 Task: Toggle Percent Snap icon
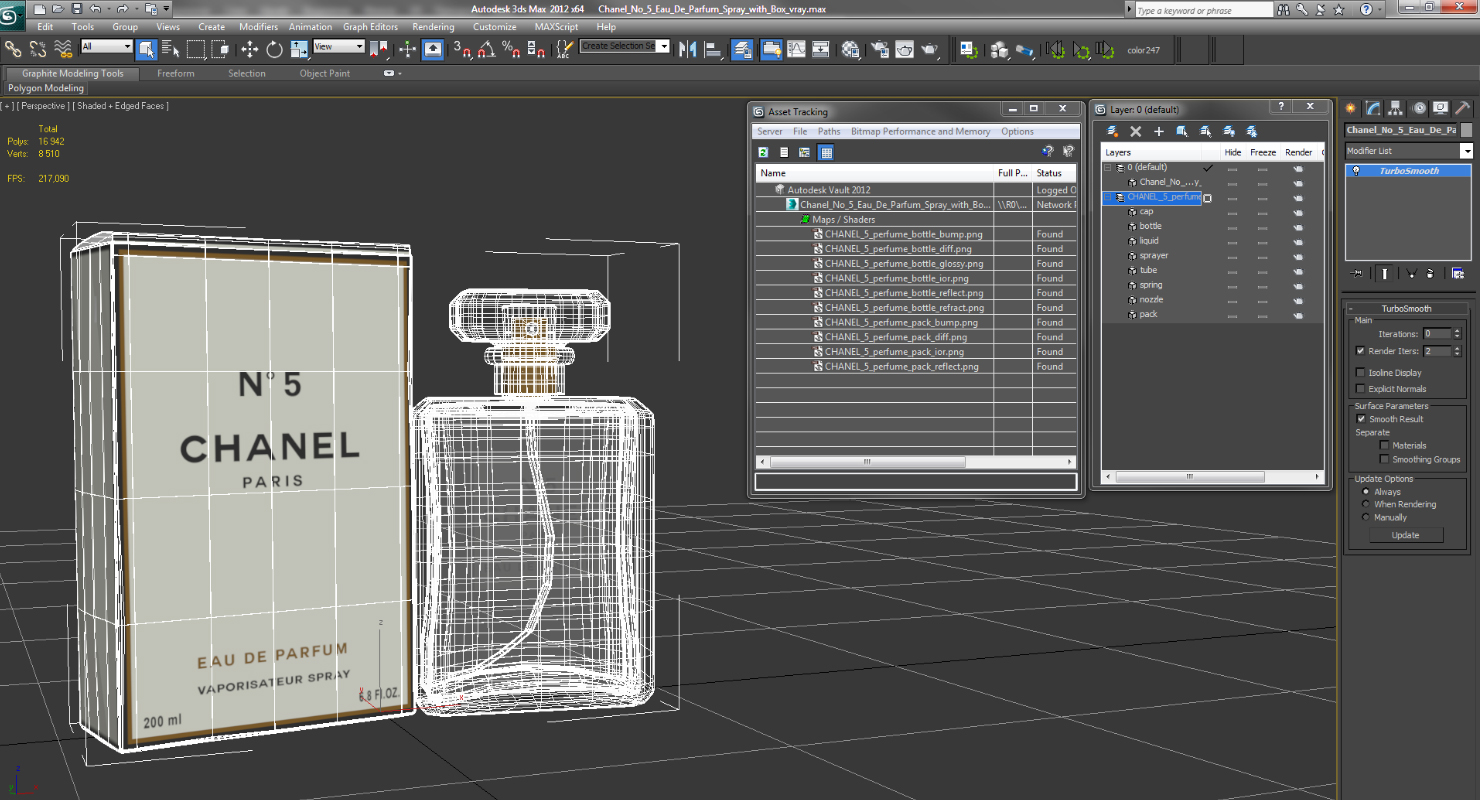click(x=510, y=48)
